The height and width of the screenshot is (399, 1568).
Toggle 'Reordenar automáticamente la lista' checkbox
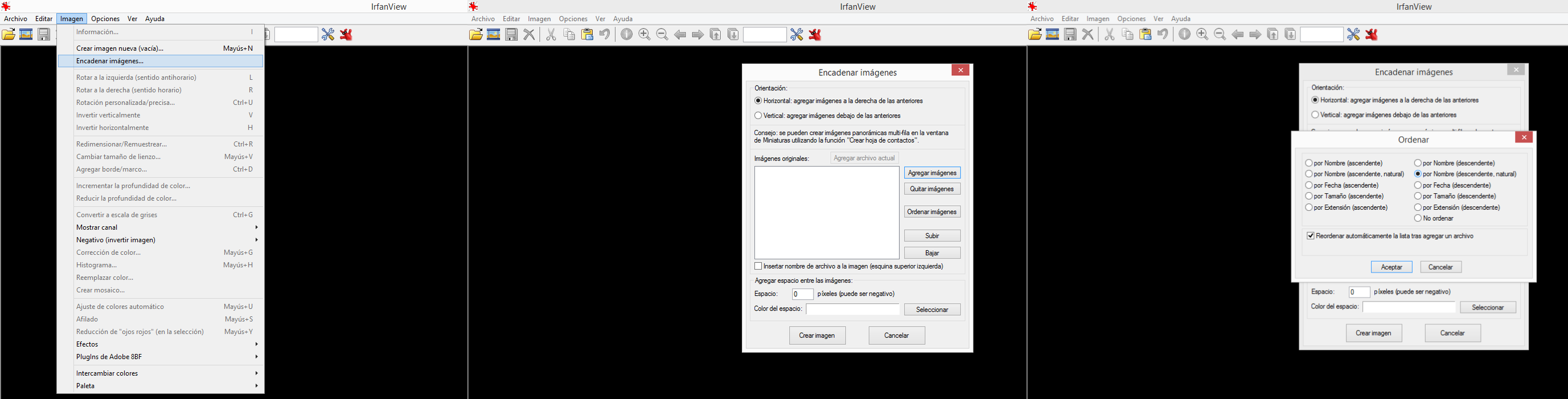pos(1311,236)
